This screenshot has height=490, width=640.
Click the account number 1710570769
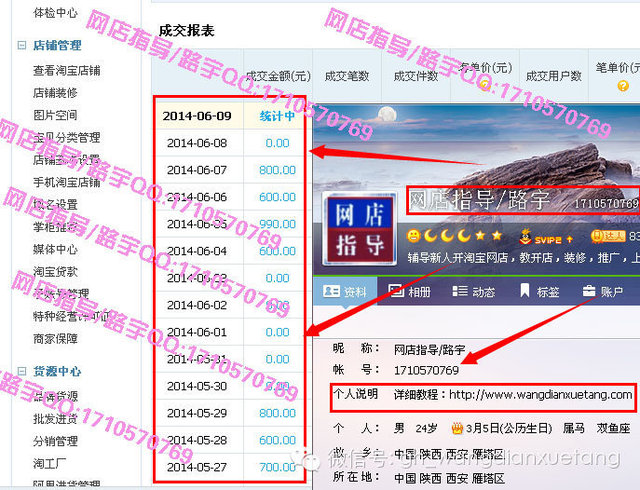point(426,370)
